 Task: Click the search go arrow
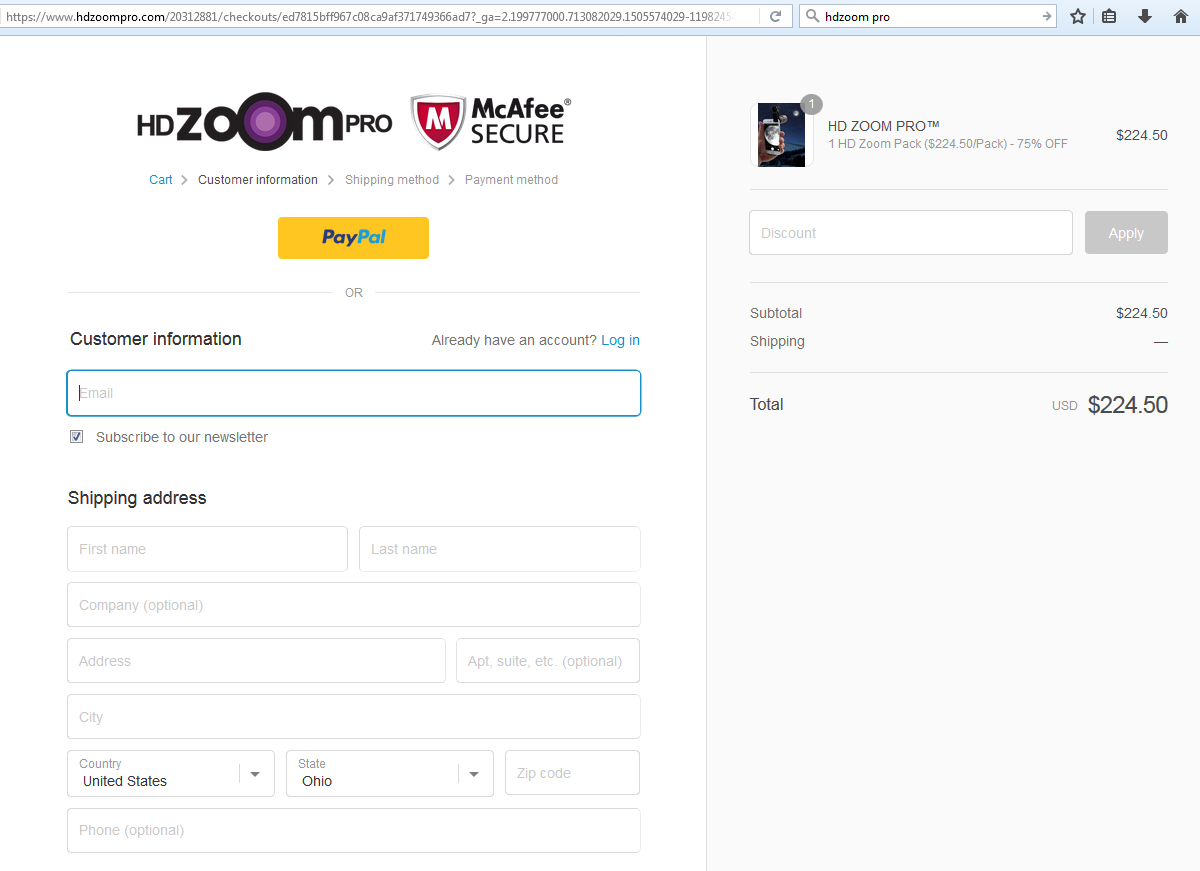tap(1046, 16)
